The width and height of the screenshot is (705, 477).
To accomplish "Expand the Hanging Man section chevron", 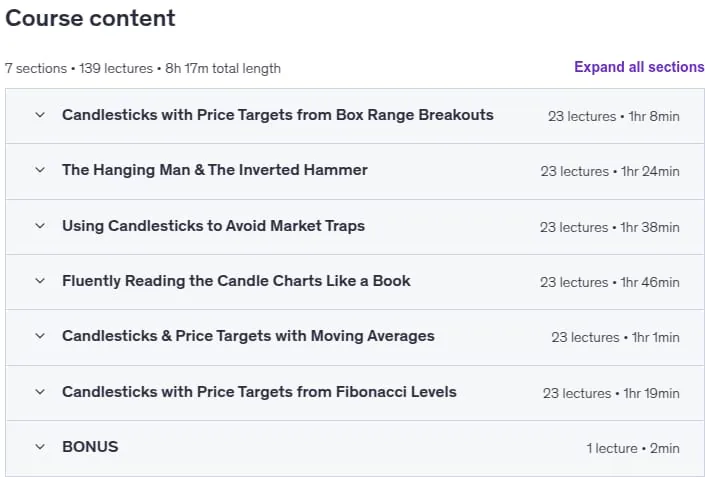I will click(x=40, y=170).
